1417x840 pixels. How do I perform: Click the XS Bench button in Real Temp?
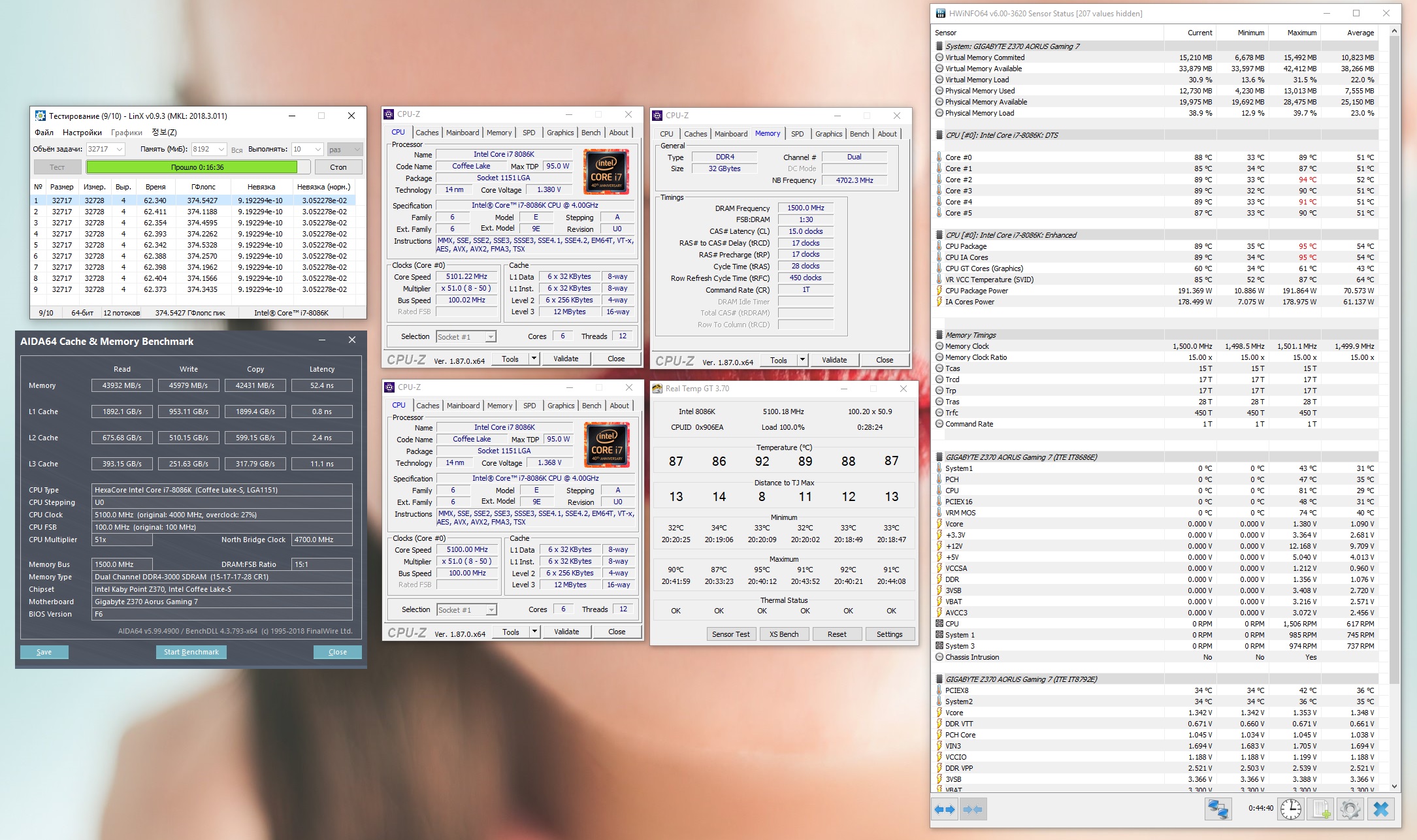click(x=783, y=634)
